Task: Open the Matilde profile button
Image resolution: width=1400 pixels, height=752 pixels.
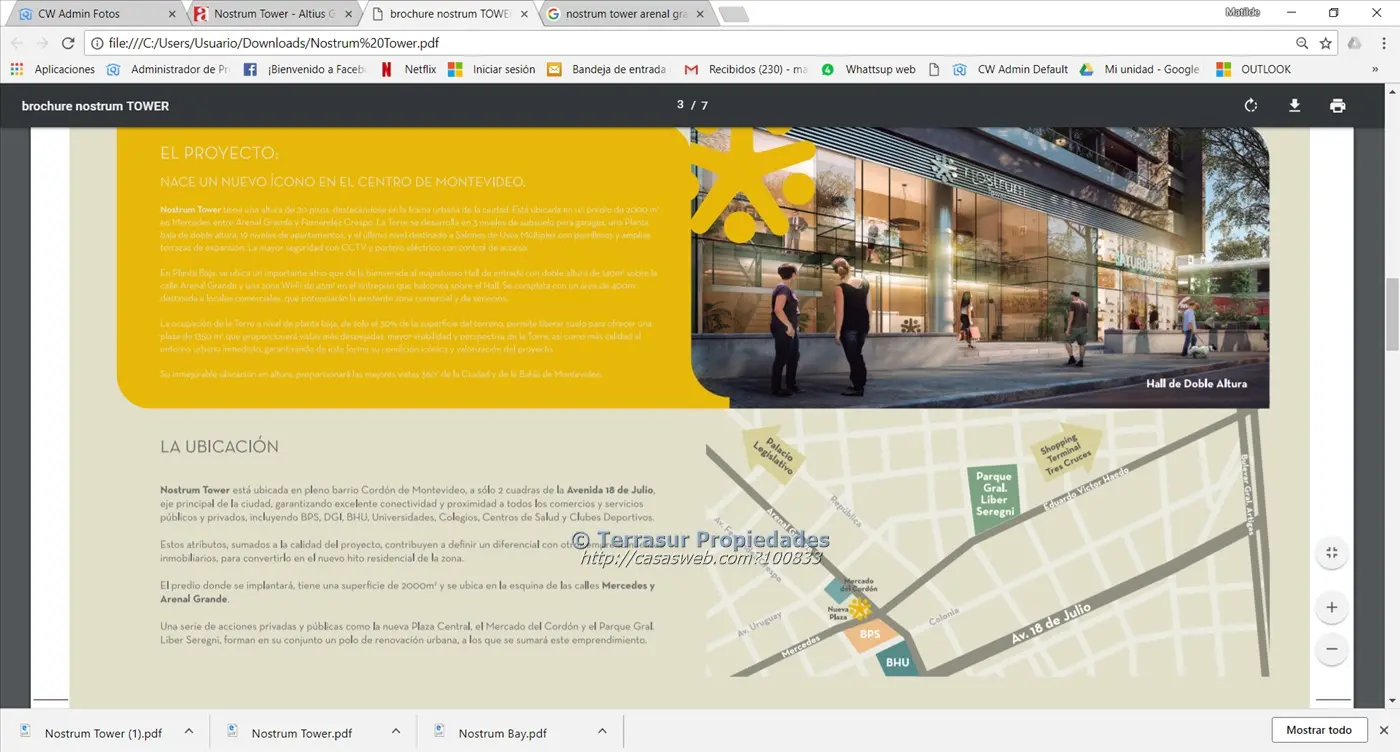Action: [1242, 12]
